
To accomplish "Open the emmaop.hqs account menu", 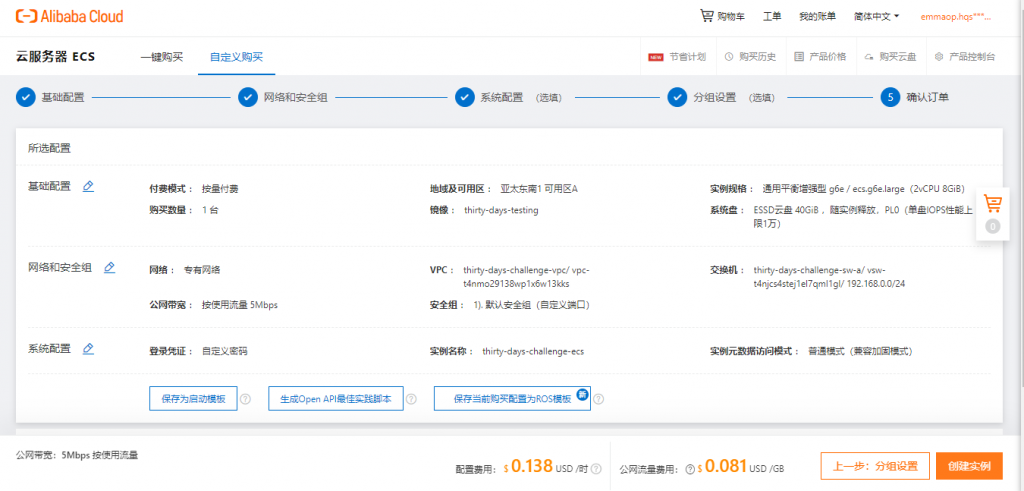I will click(956, 17).
